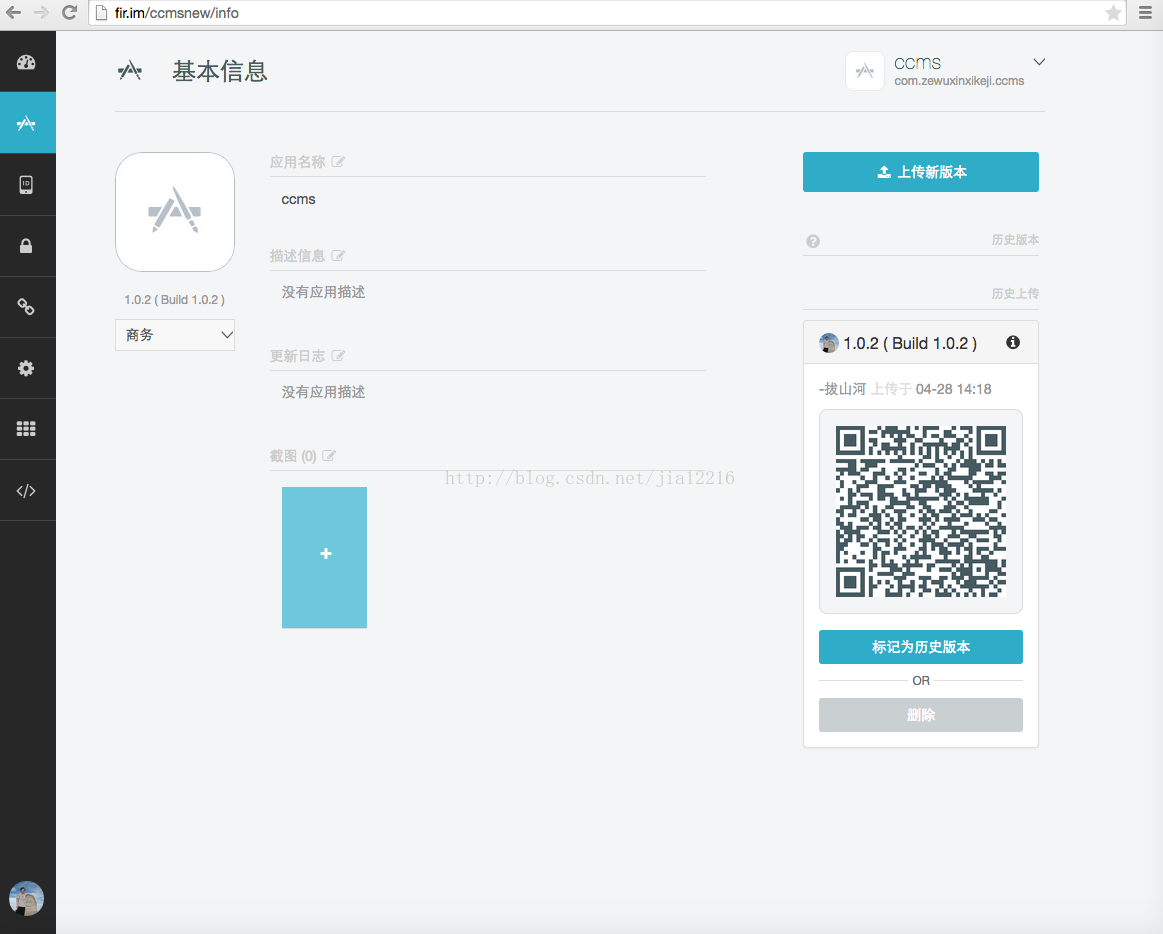
Task: Click the browser back arrow
Action: pyautogui.click(x=13, y=13)
